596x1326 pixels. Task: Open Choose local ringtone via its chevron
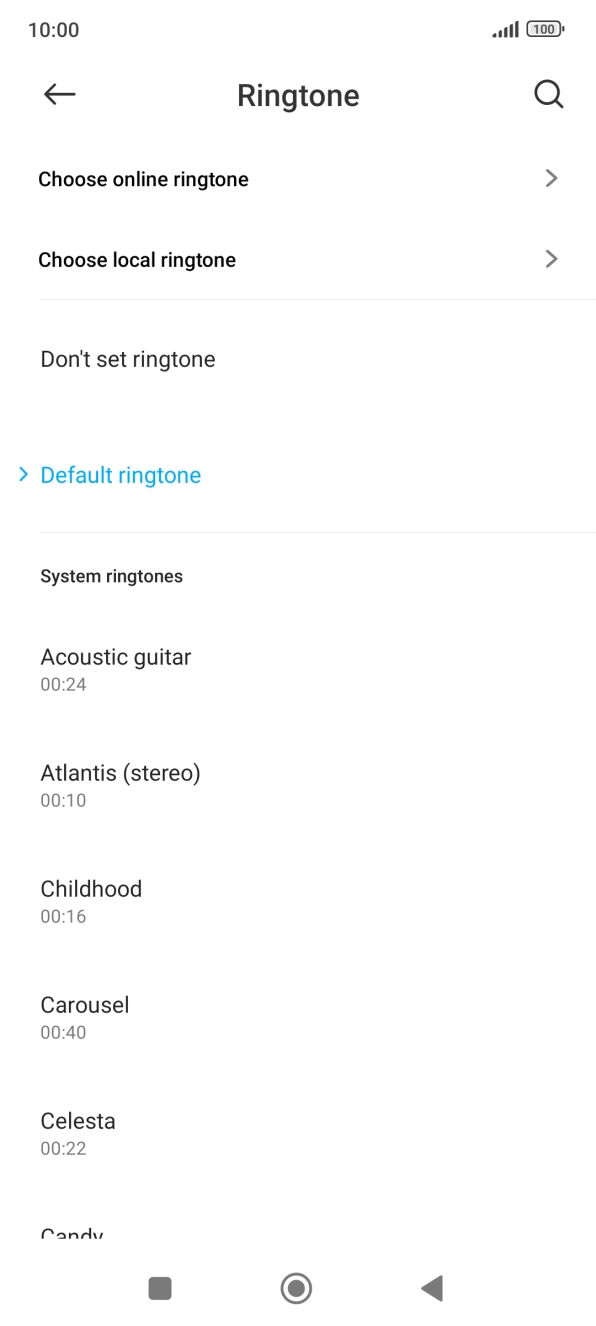pyautogui.click(x=551, y=259)
